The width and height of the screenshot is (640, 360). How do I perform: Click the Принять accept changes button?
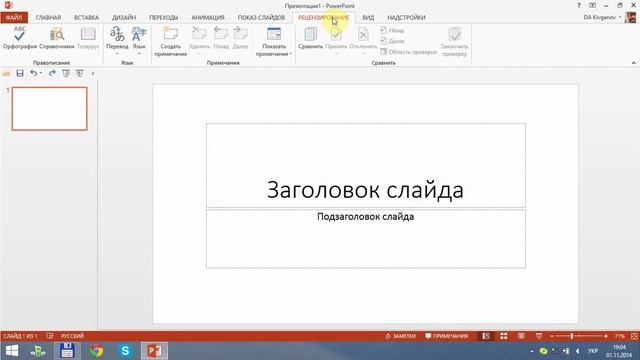click(x=336, y=40)
